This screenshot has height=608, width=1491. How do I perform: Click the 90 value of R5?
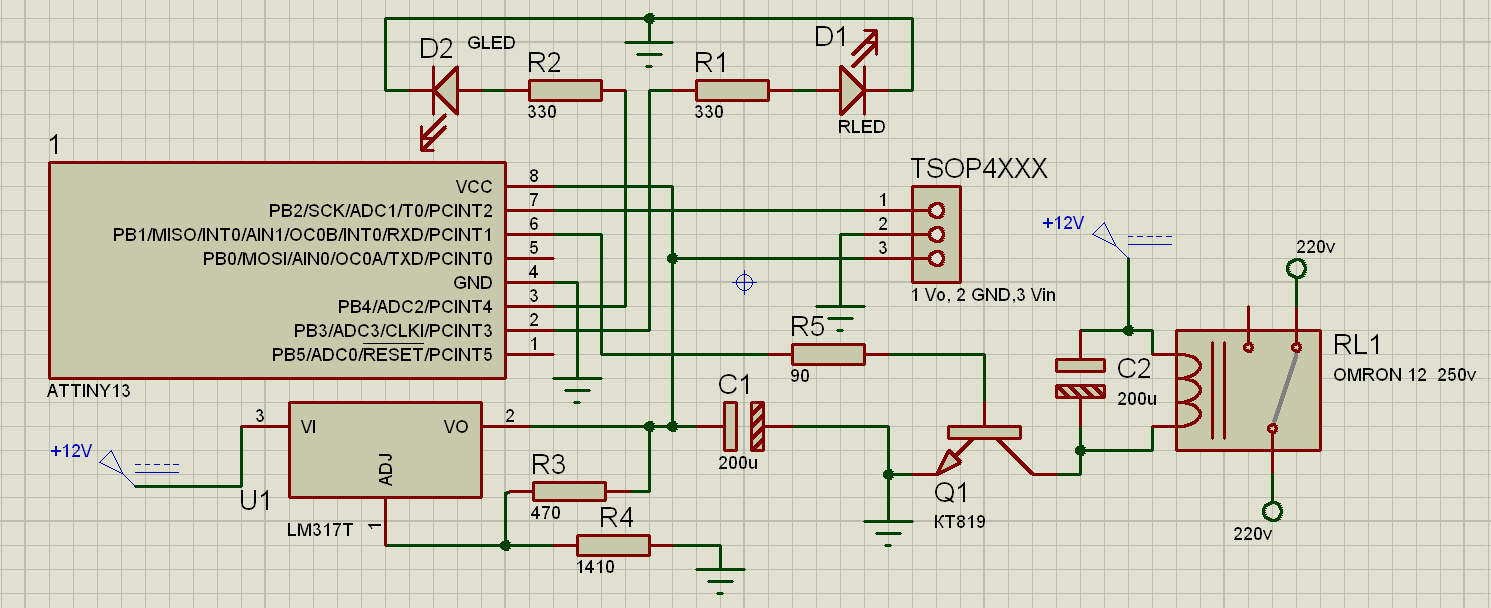pos(801,377)
